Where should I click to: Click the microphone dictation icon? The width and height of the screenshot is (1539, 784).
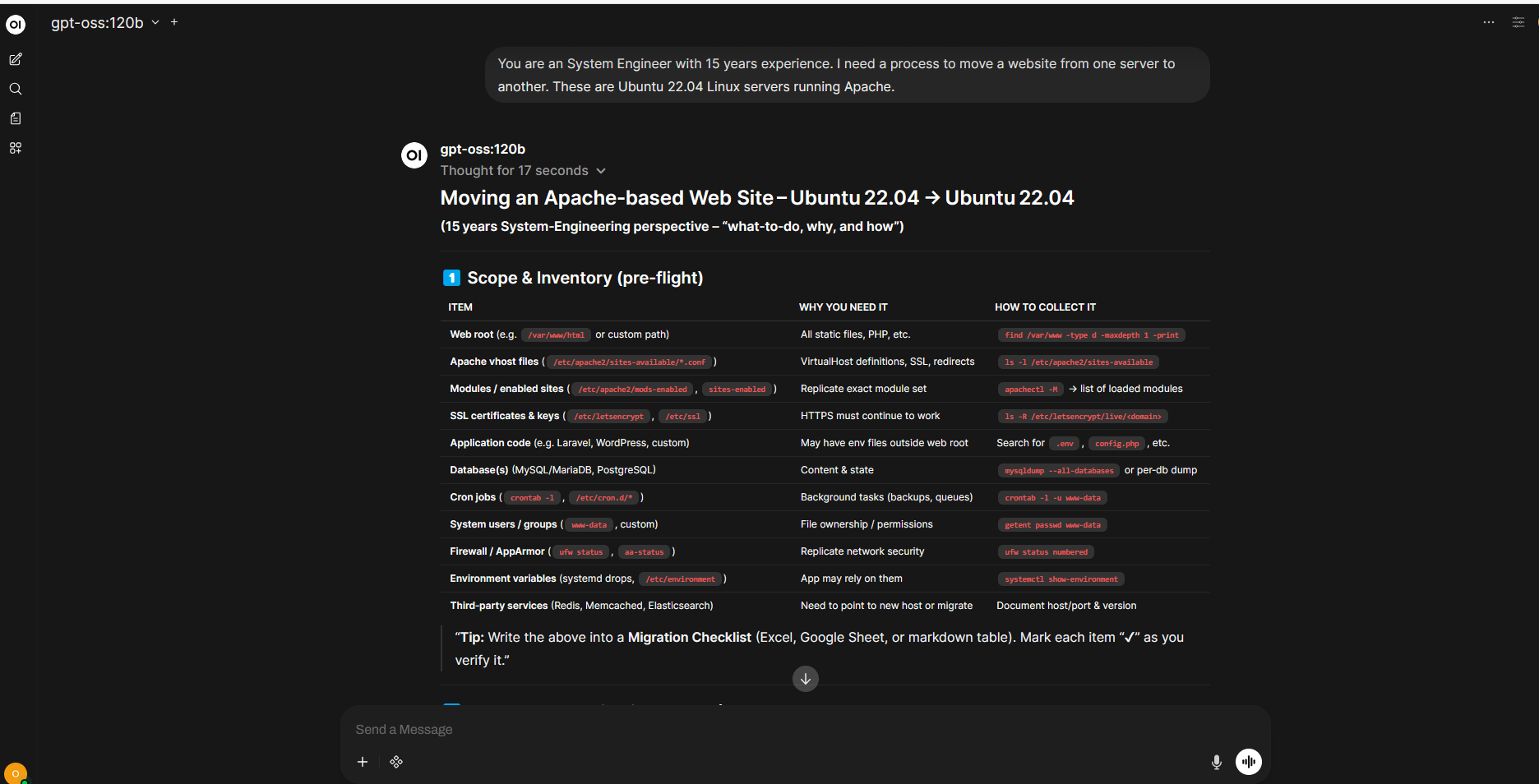[1216, 762]
